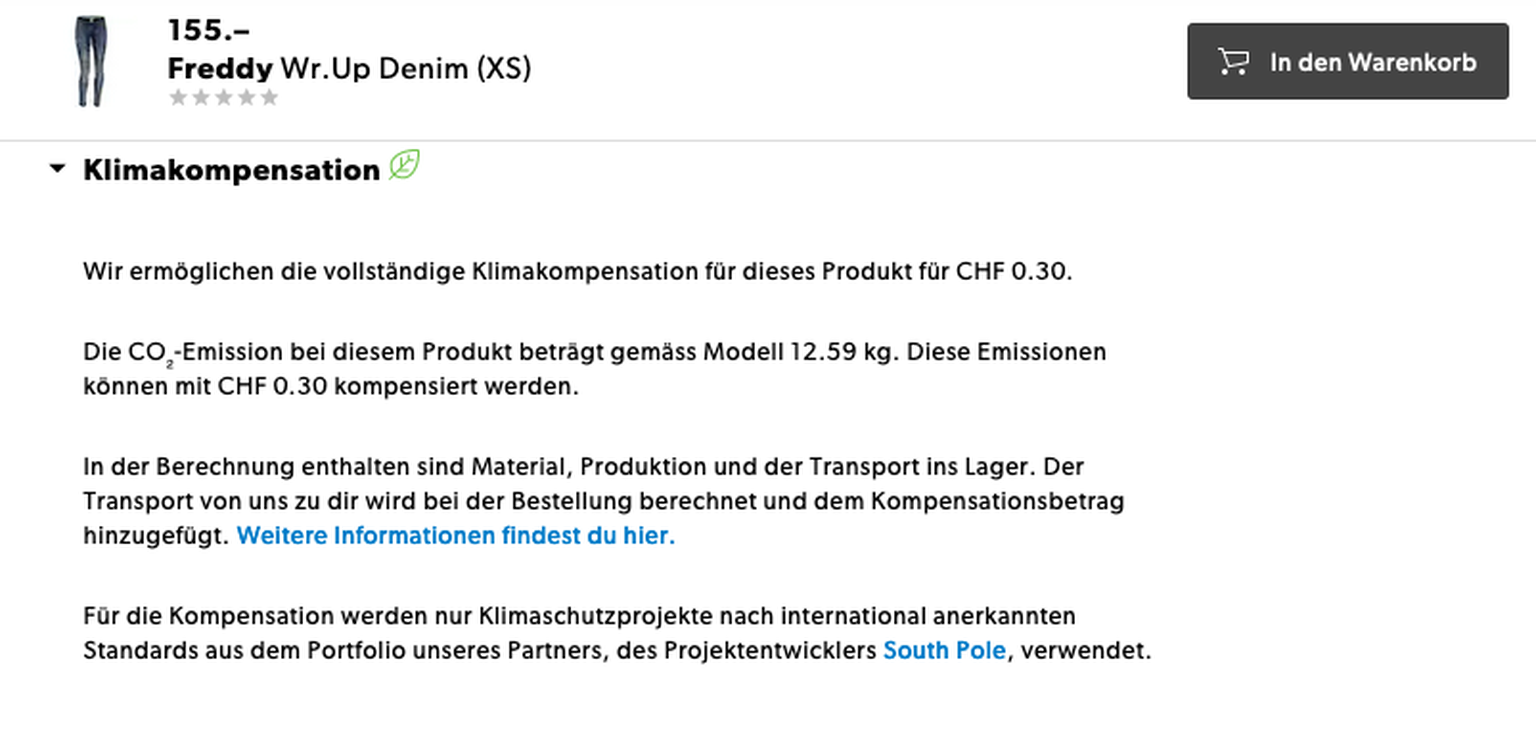Click the bold Freddy brand name
The width and height of the screenshot is (1536, 739).
pos(220,69)
